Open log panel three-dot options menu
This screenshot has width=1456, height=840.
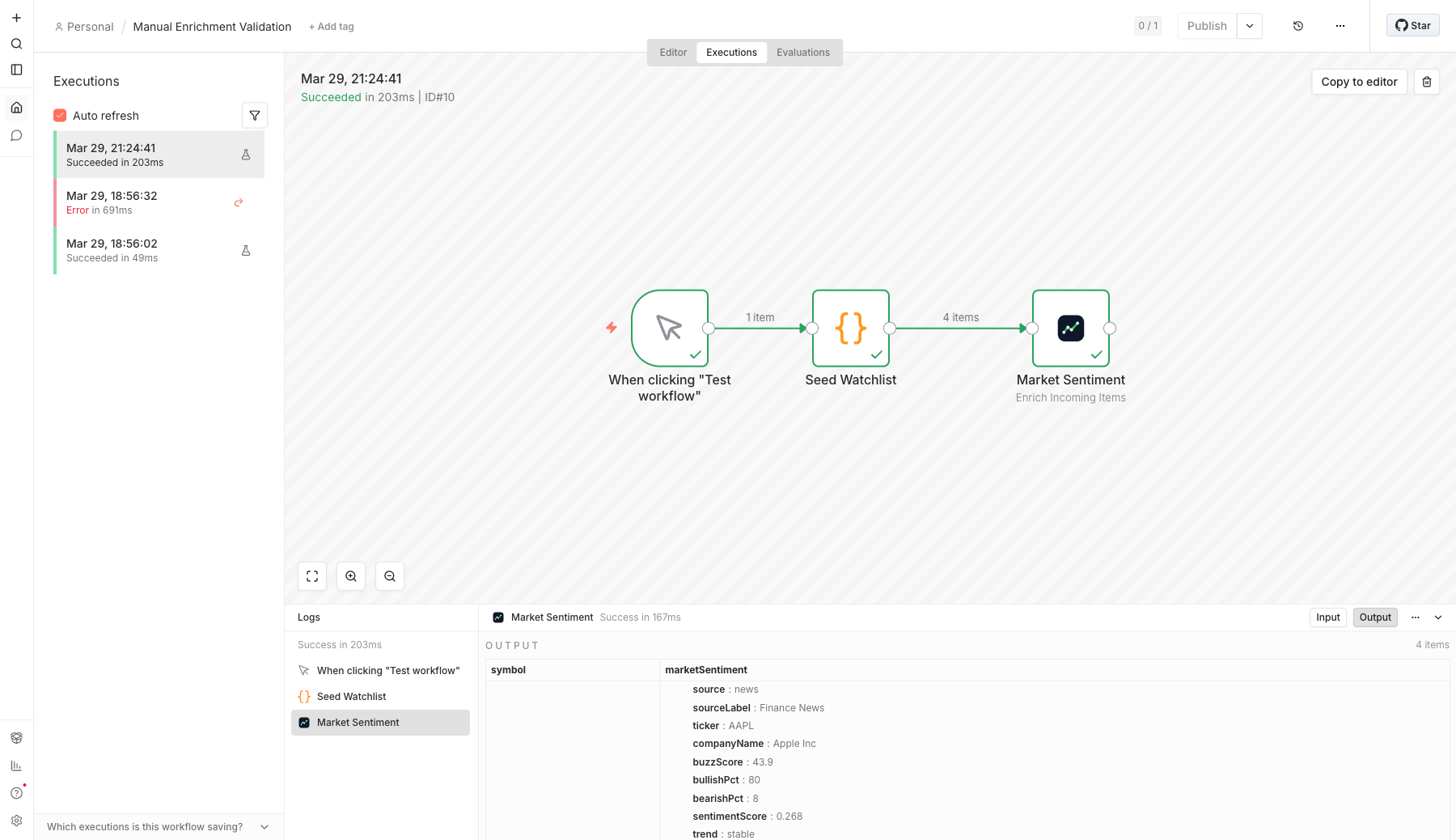(1416, 617)
